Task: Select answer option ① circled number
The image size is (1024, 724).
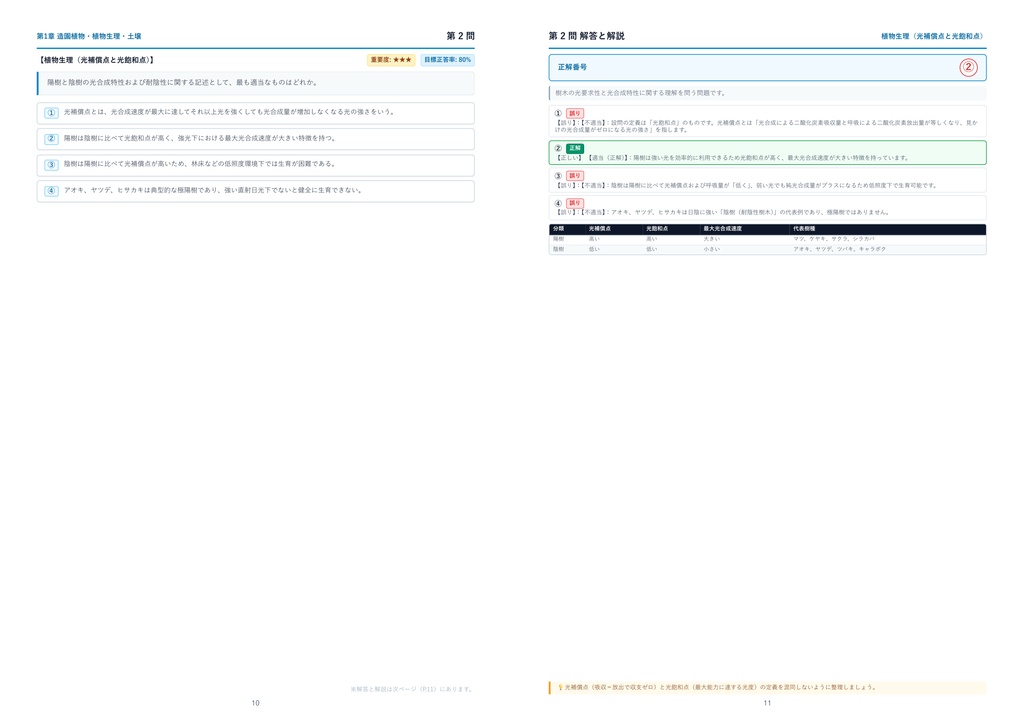Action: [x=52, y=113]
